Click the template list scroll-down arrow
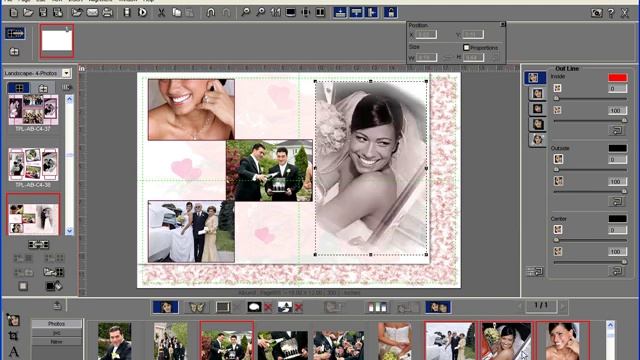The width and height of the screenshot is (640, 360). 69,231
